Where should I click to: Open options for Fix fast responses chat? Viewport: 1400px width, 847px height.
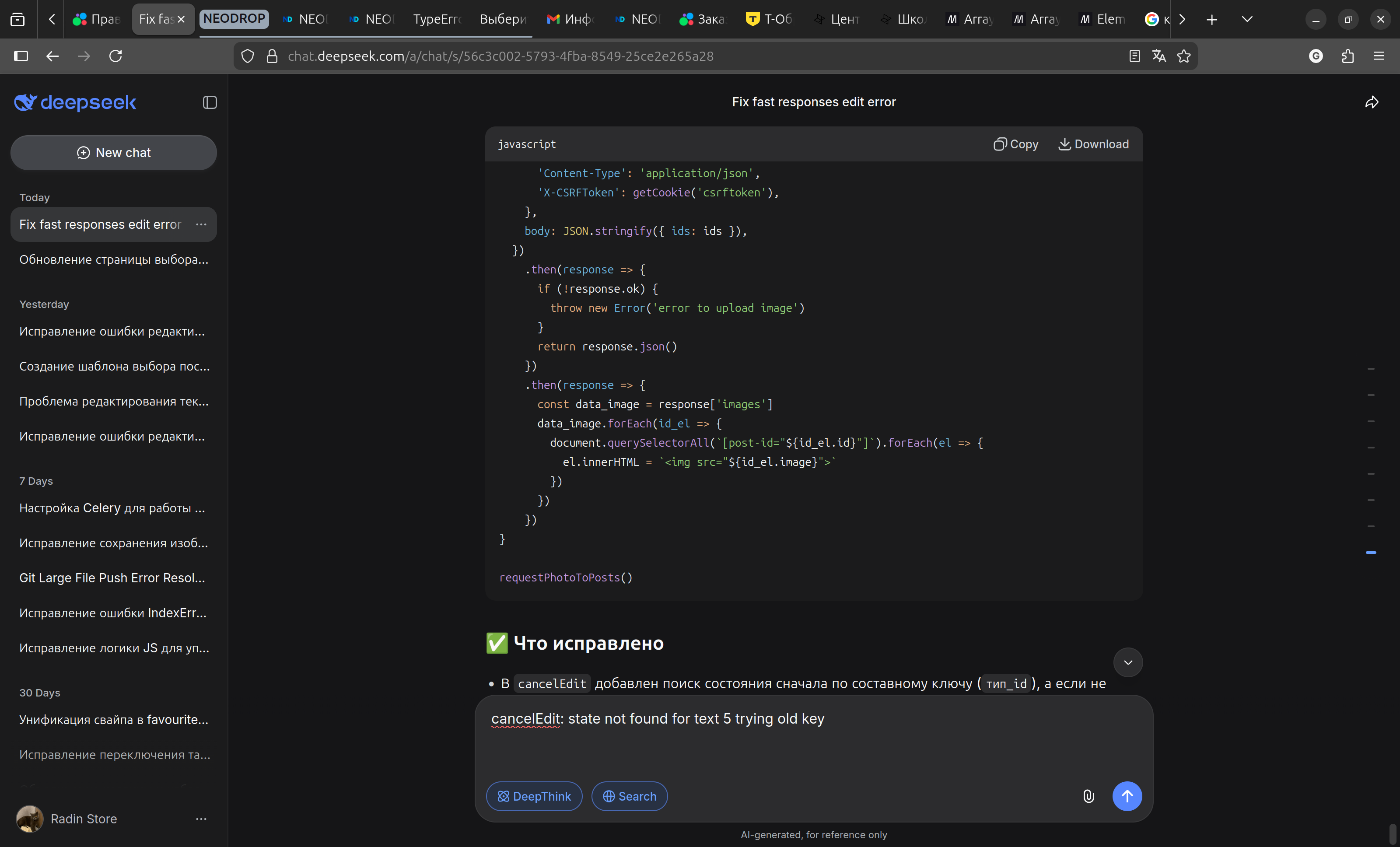tap(201, 224)
